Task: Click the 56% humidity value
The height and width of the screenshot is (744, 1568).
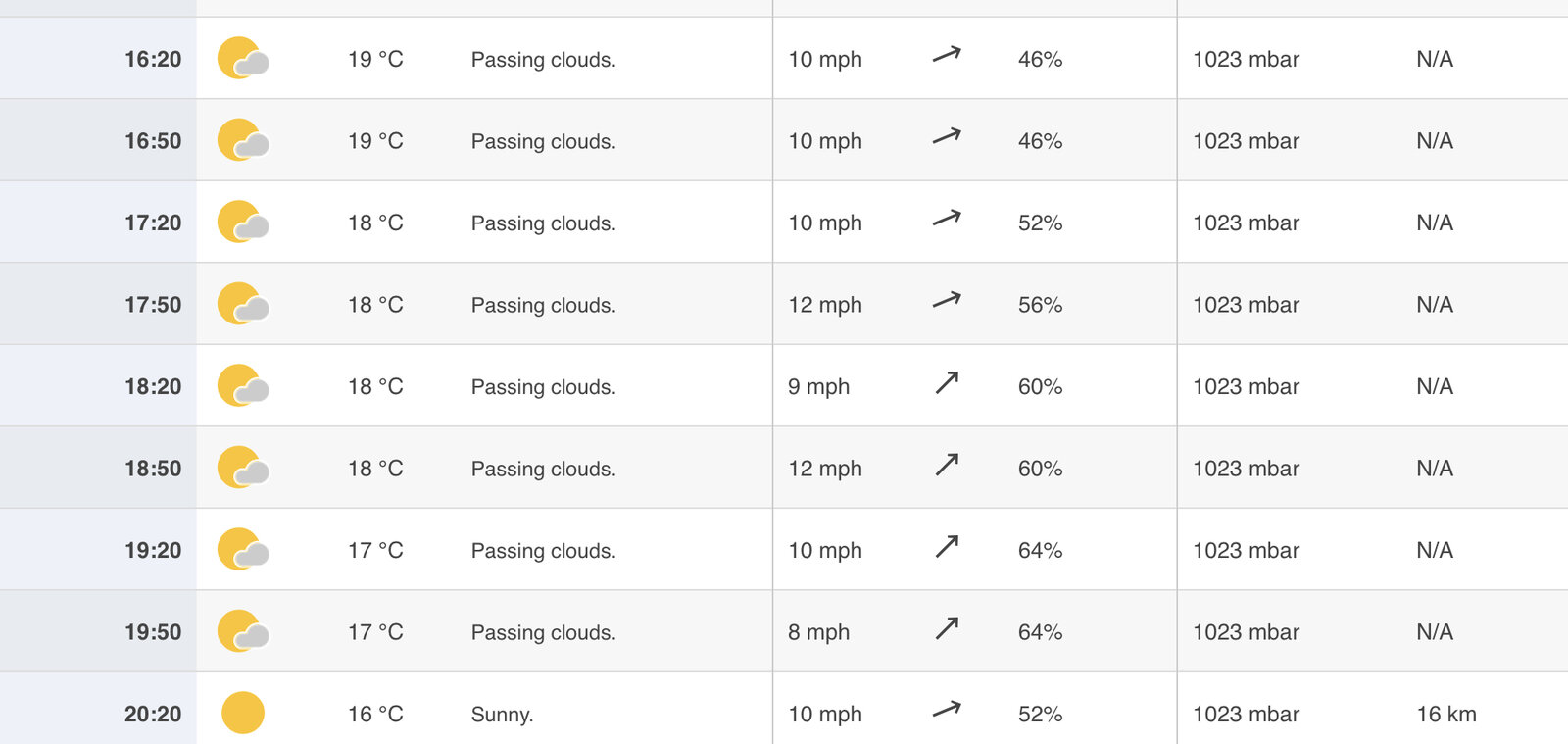Action: (1040, 305)
